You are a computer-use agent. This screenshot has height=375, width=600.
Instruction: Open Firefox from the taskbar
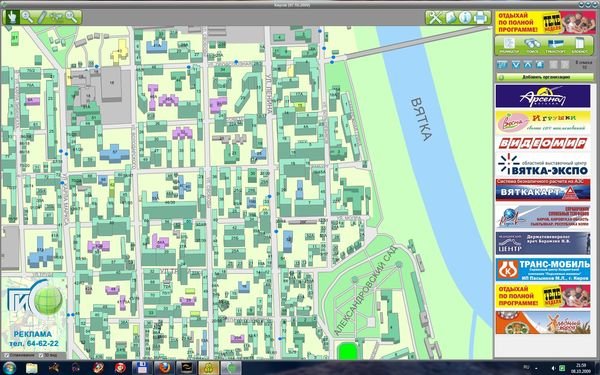165,368
